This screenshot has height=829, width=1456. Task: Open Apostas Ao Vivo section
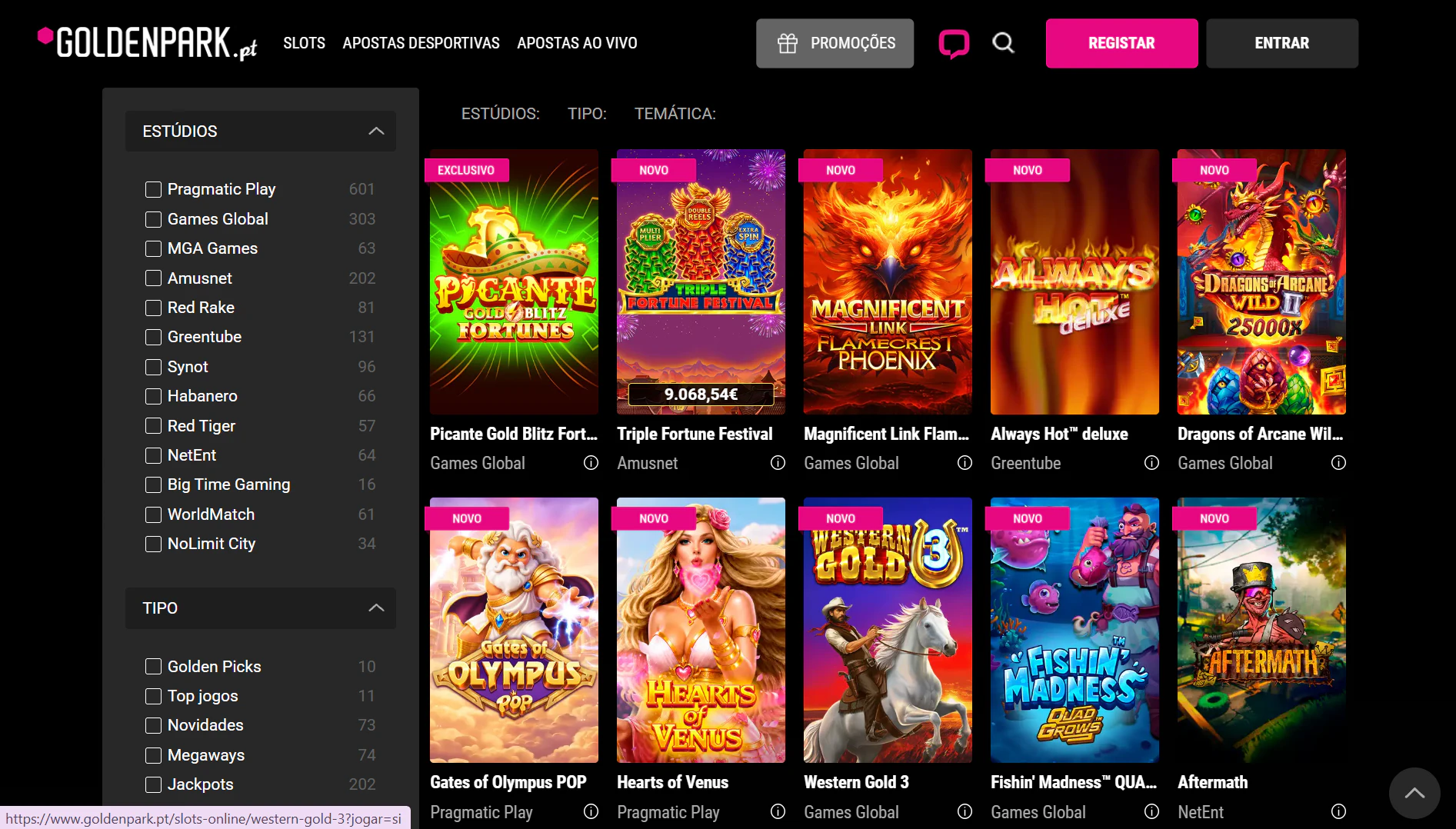577,43
